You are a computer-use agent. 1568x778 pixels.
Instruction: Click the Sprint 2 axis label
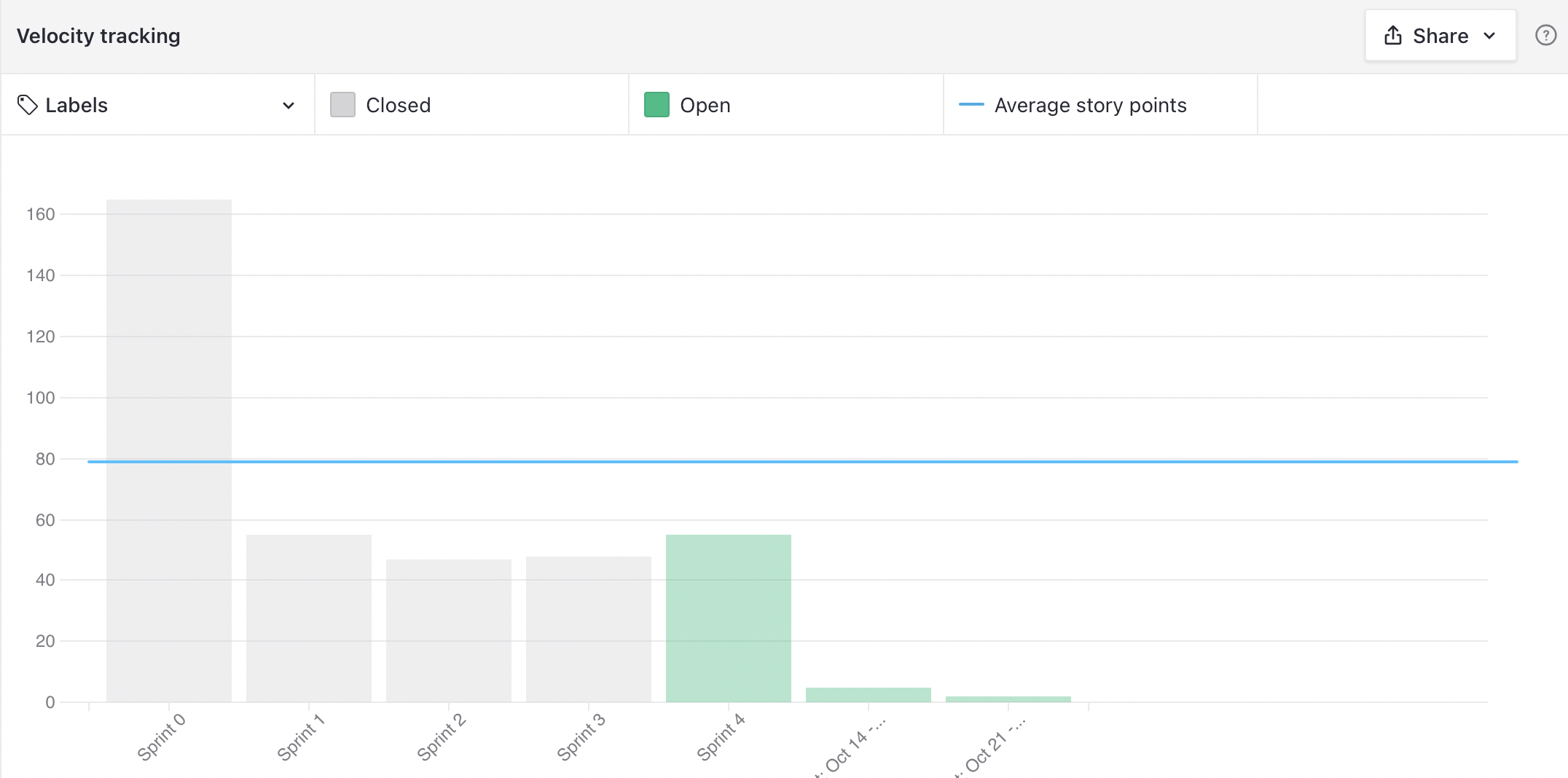(x=441, y=737)
